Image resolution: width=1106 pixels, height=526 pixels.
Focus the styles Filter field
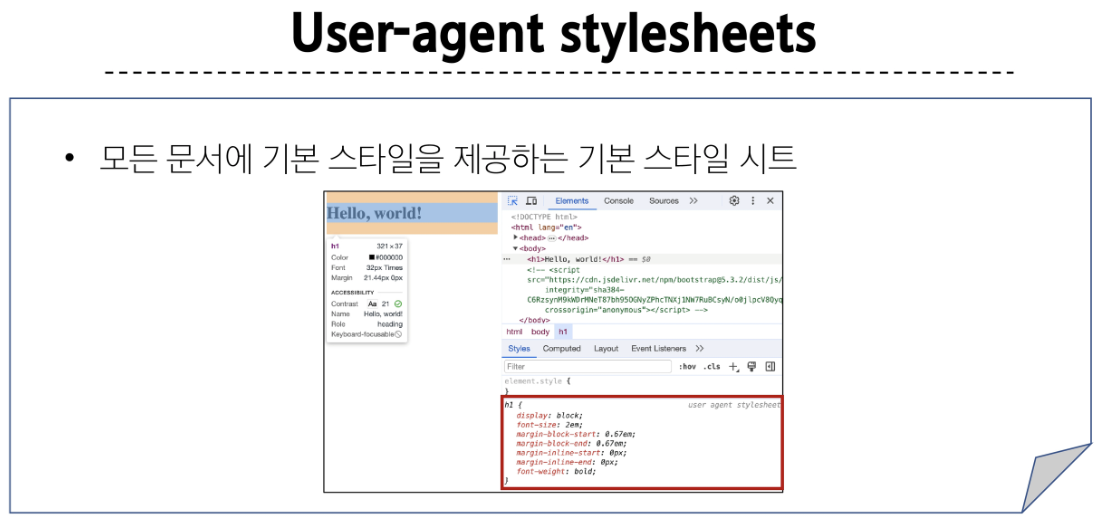click(588, 367)
